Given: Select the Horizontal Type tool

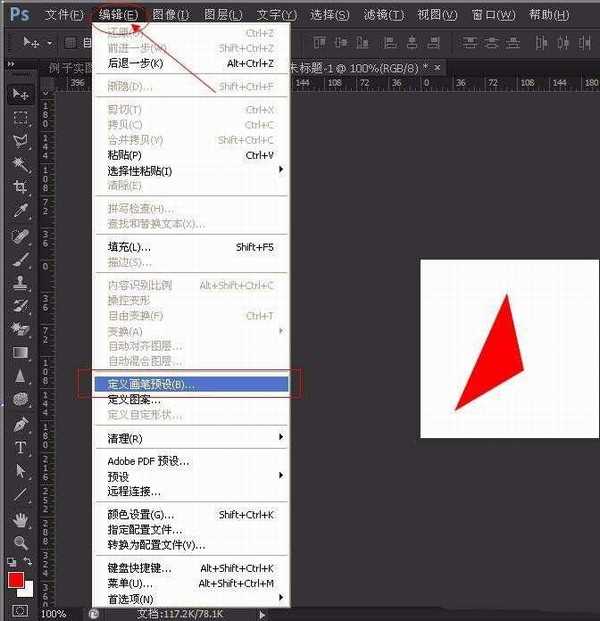Looking at the screenshot, I should tap(20, 447).
